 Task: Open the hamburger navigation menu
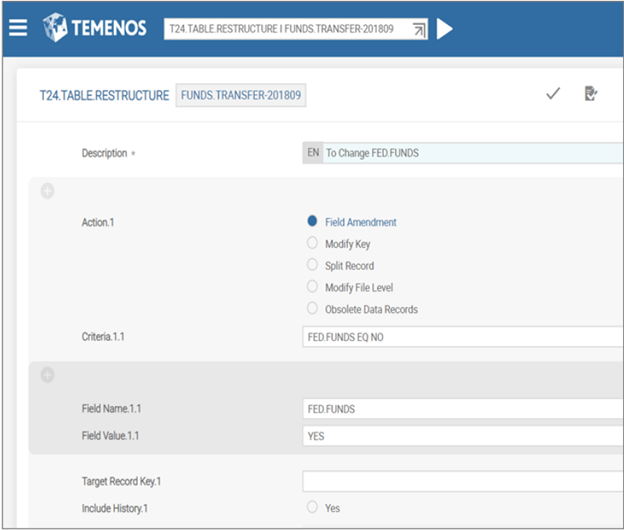pos(18,27)
